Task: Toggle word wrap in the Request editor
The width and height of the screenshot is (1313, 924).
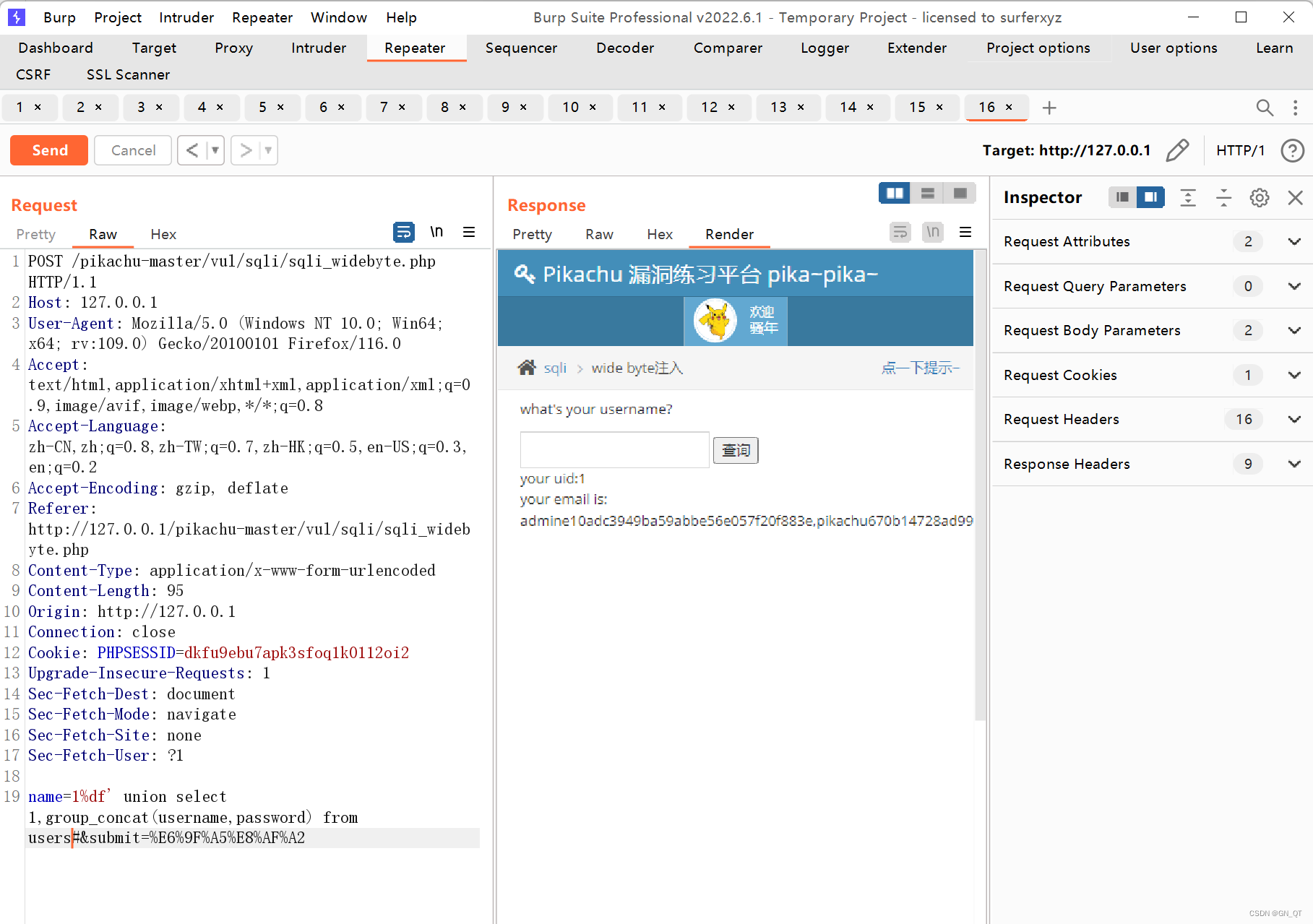Action: point(403,232)
